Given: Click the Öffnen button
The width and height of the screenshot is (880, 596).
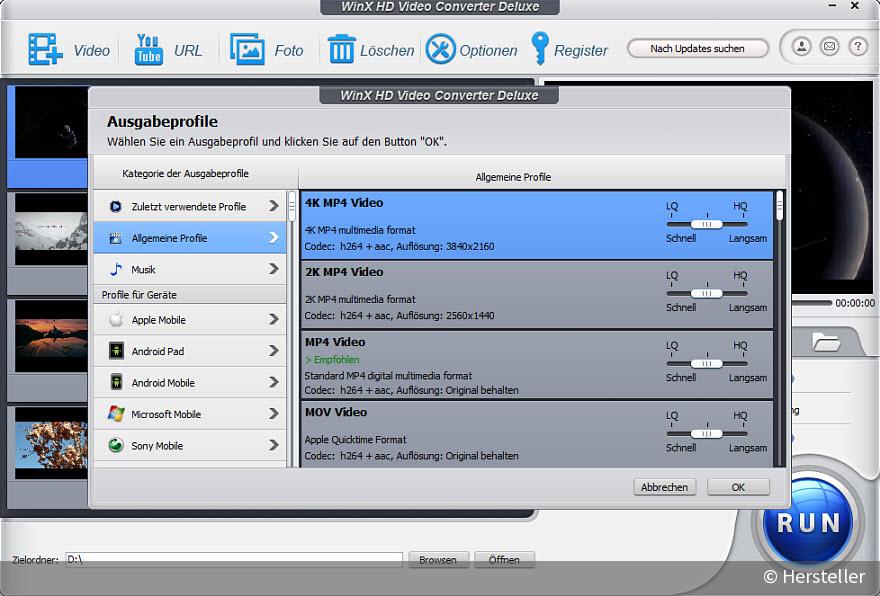Looking at the screenshot, I should point(504,560).
